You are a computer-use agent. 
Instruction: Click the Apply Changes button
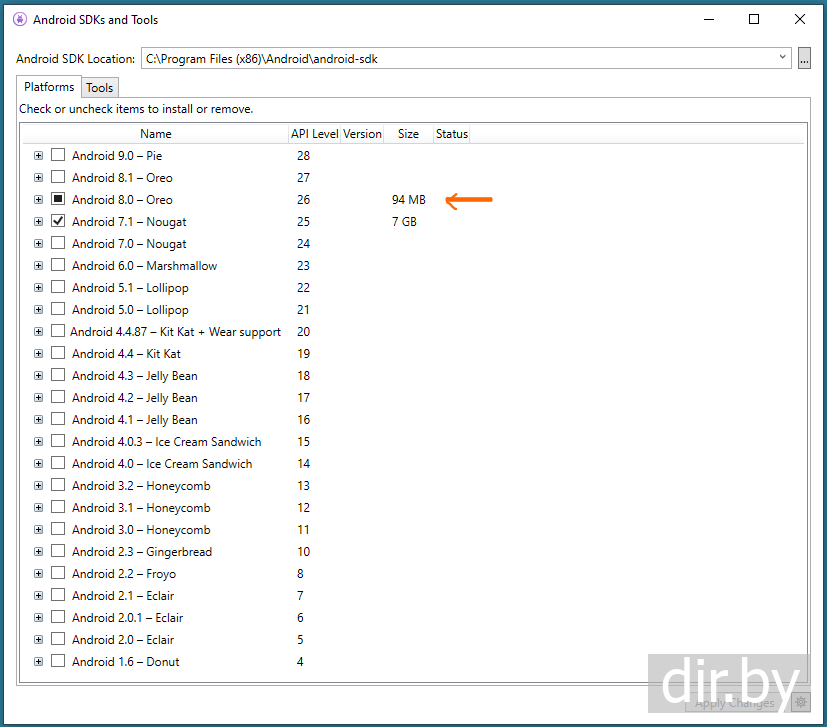(x=734, y=702)
